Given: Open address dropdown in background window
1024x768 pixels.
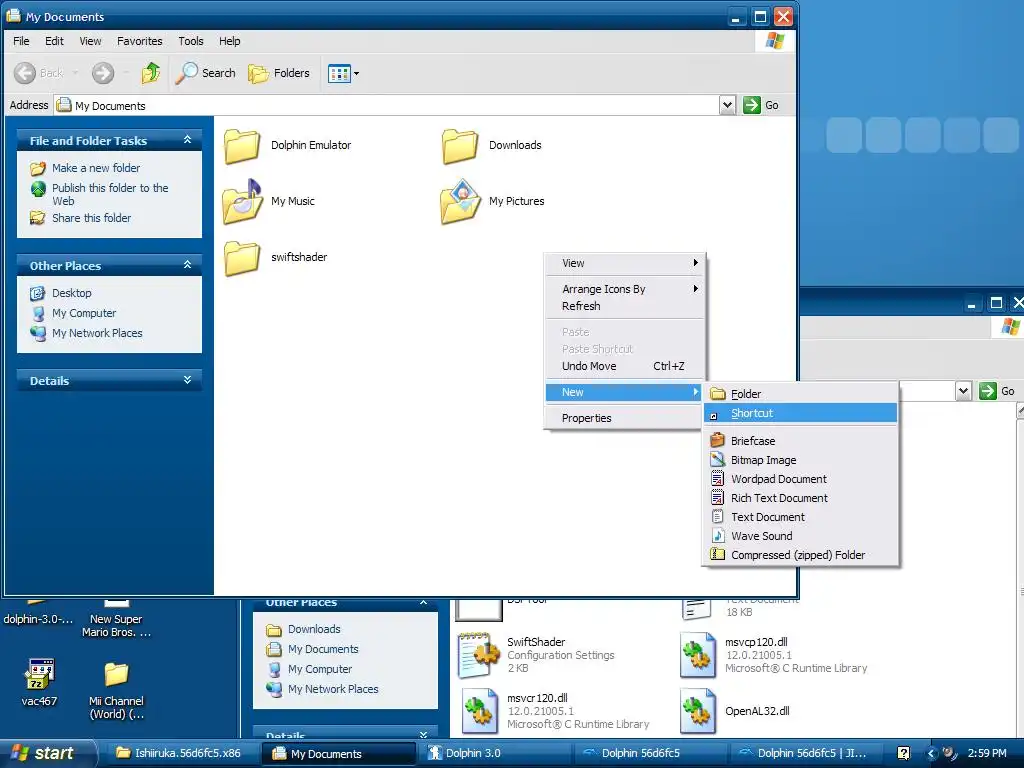Looking at the screenshot, I should click(963, 391).
